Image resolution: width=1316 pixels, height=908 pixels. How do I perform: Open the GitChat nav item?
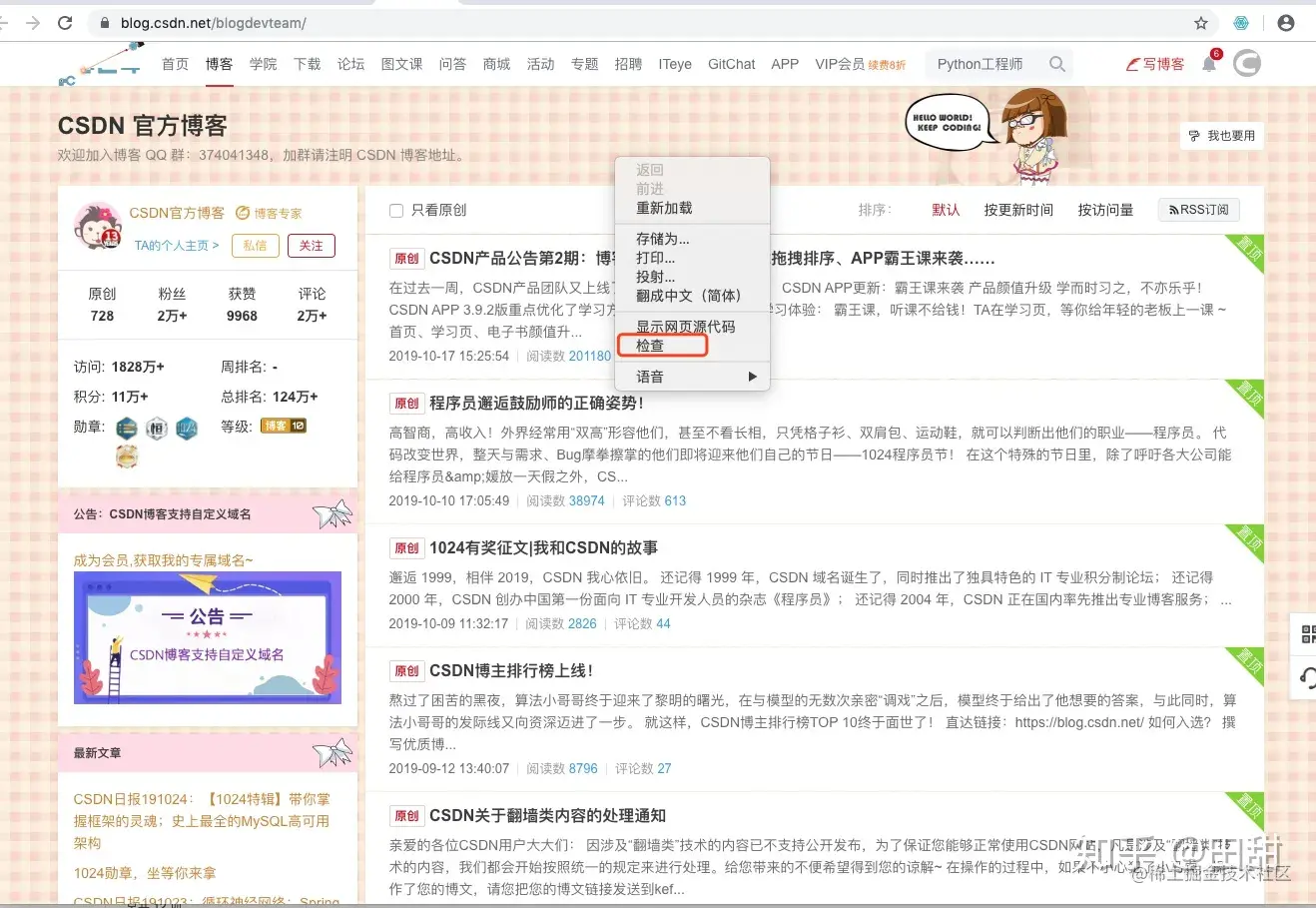pyautogui.click(x=732, y=64)
